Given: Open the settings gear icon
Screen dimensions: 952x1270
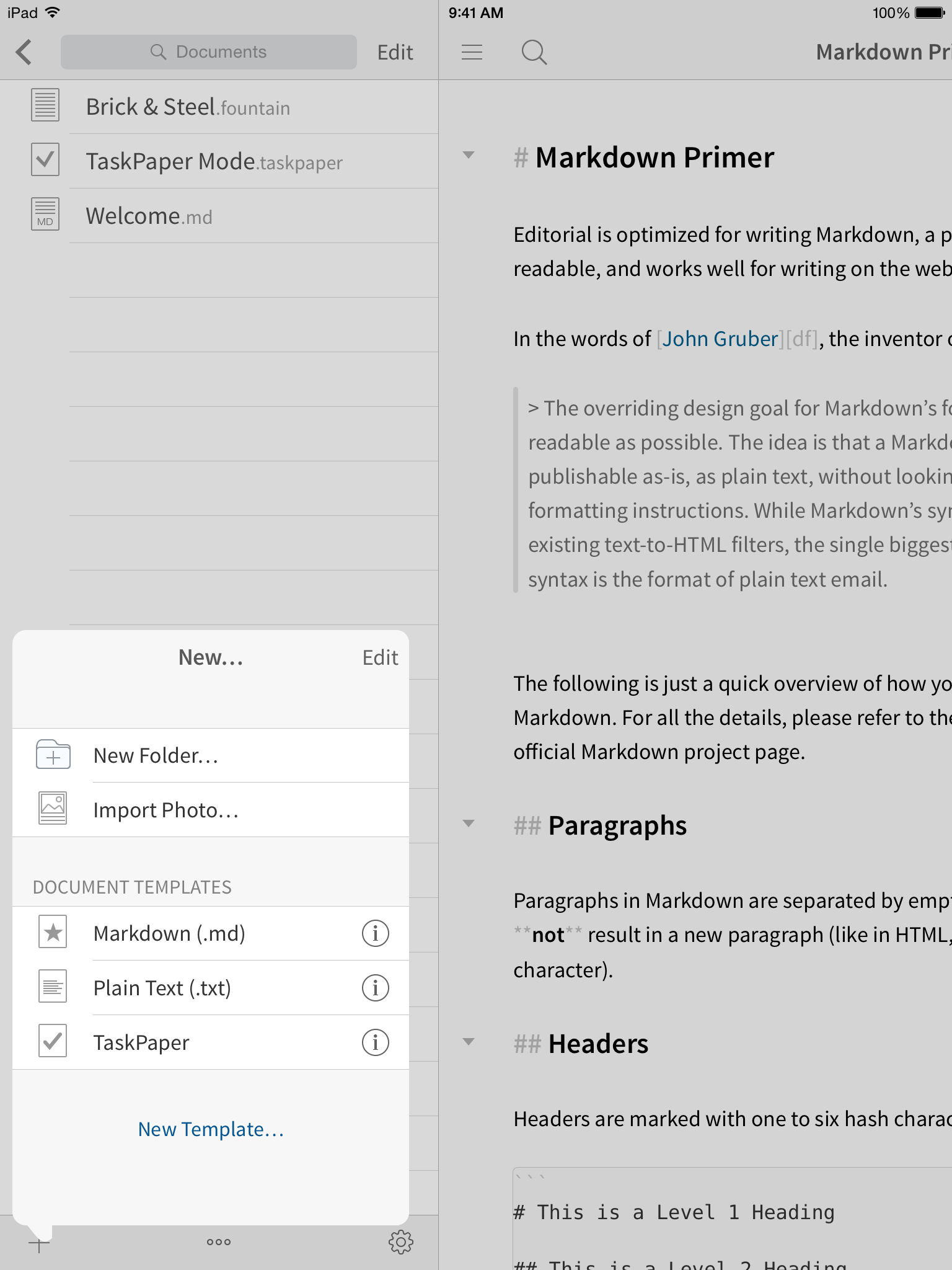Looking at the screenshot, I should (x=400, y=1242).
